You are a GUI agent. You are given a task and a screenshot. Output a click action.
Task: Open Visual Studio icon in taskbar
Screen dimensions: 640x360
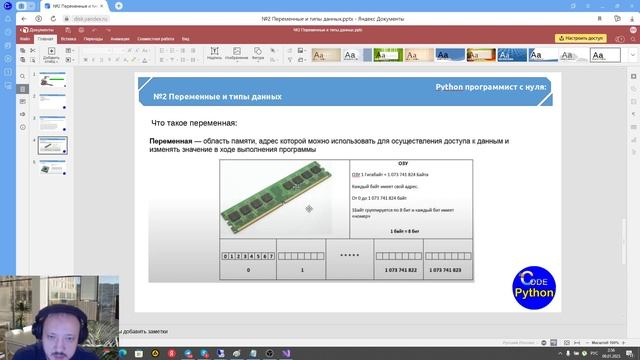pos(286,353)
